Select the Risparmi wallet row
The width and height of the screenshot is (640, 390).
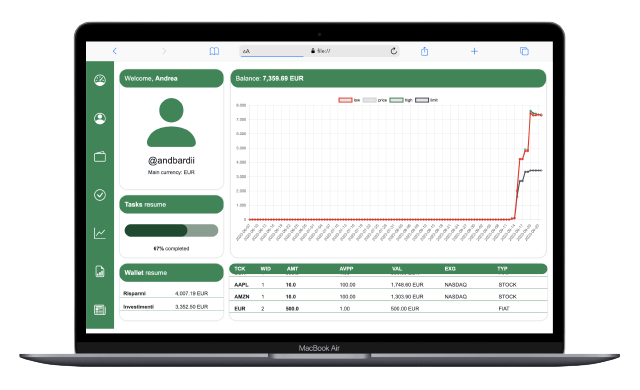pyautogui.click(x=171, y=293)
